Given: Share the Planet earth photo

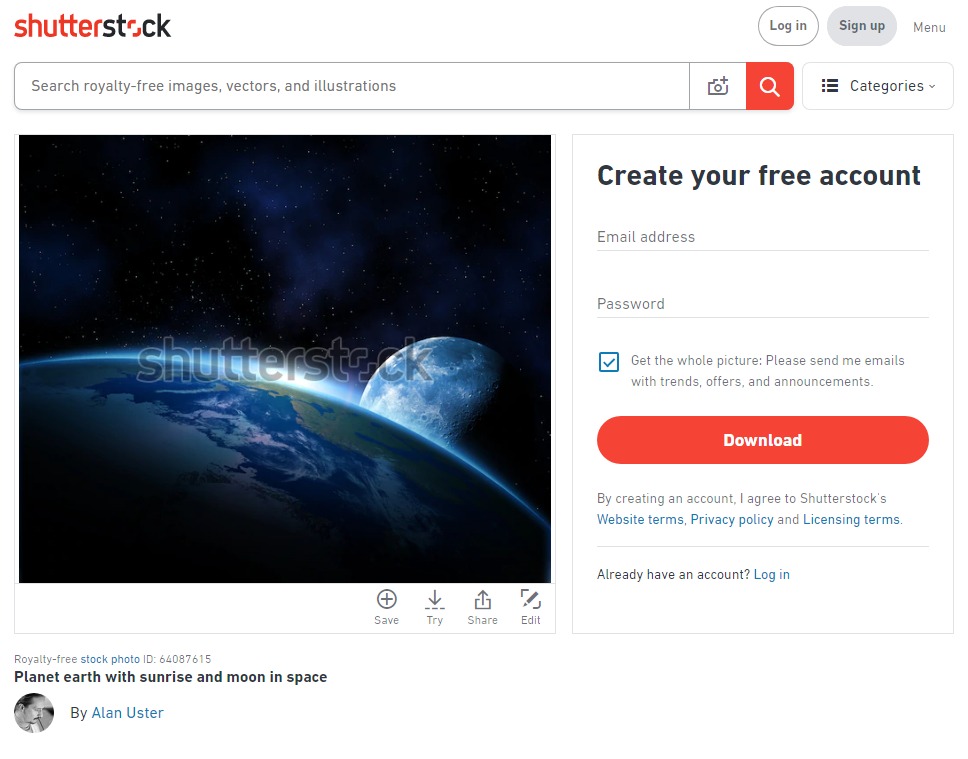Looking at the screenshot, I should (x=482, y=608).
